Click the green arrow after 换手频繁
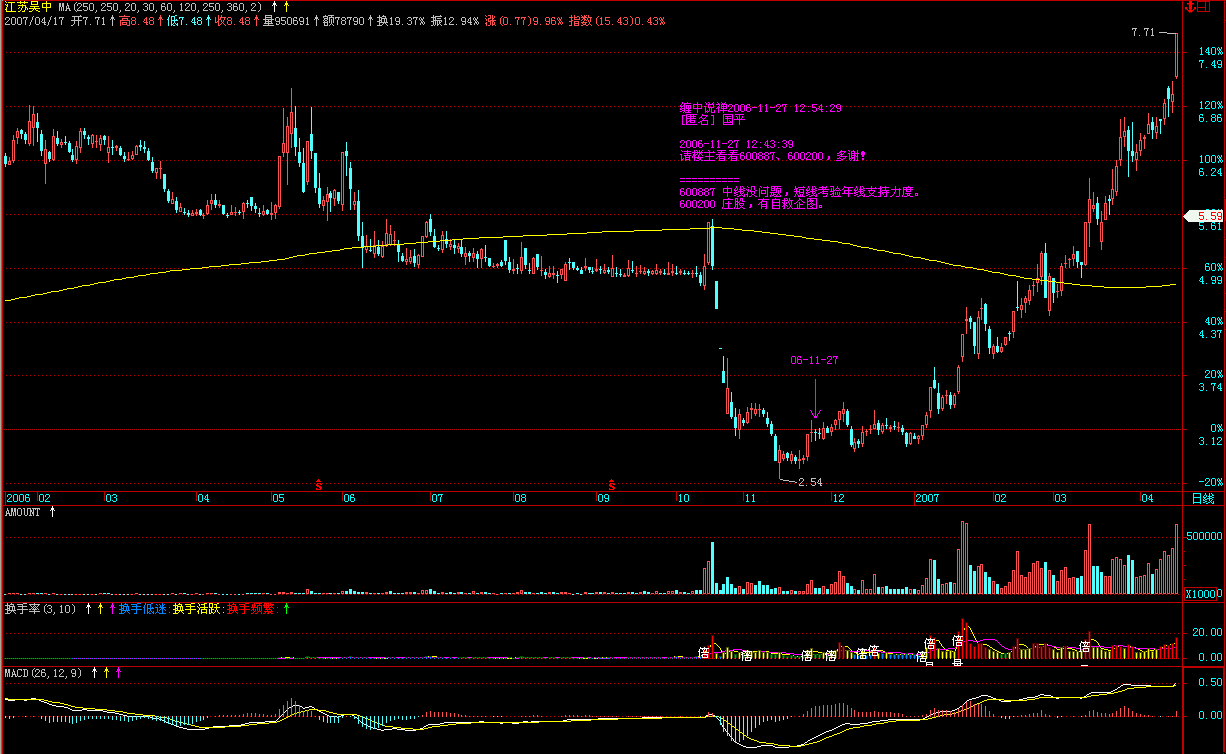The width and height of the screenshot is (1226, 754). [287, 608]
